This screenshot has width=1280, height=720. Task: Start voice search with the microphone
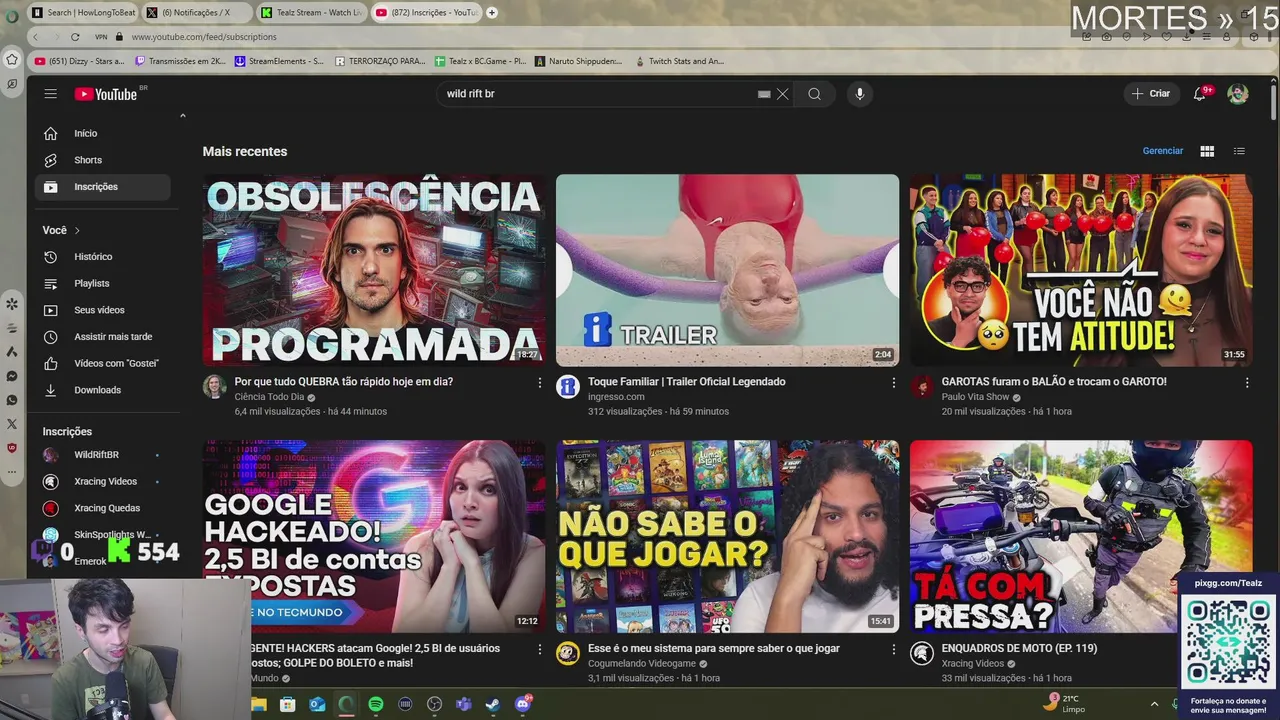tap(860, 94)
